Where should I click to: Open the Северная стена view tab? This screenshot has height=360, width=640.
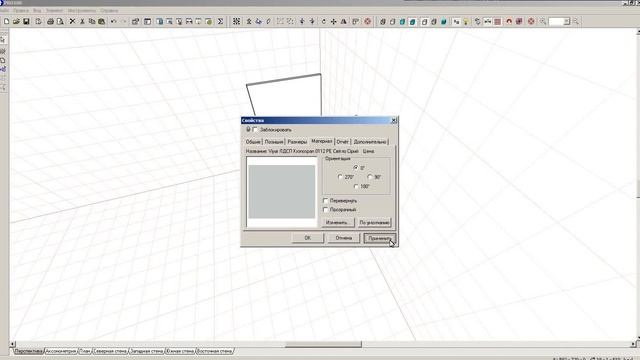(x=110, y=351)
